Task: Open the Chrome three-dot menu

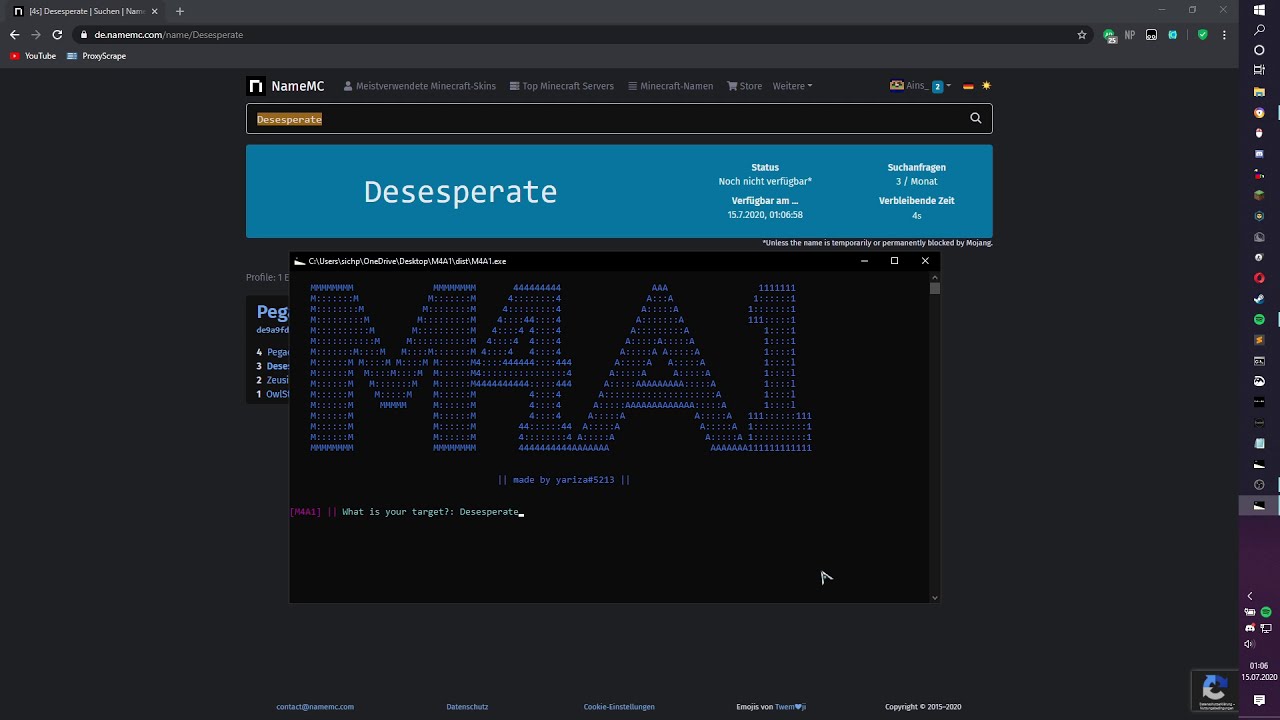Action: pyautogui.click(x=1224, y=35)
